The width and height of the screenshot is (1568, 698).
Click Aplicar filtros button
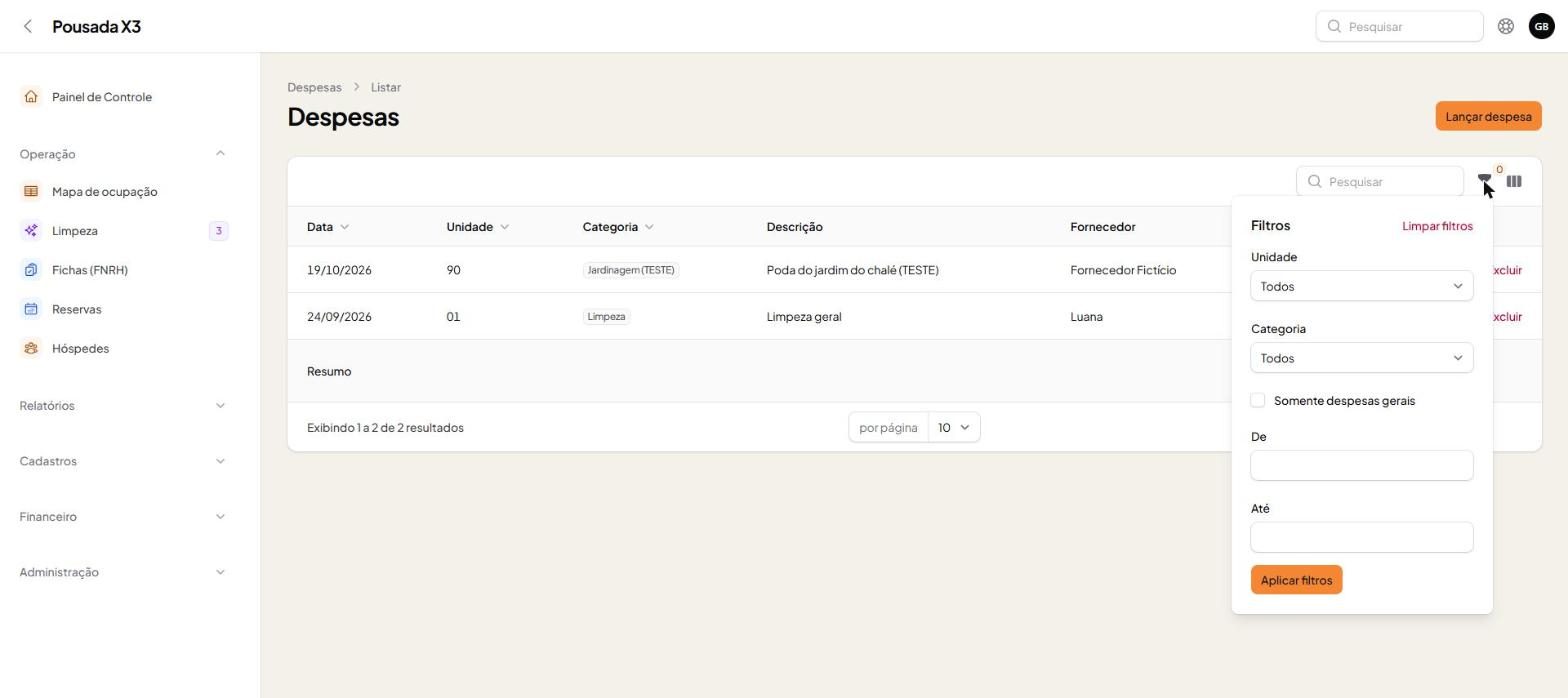[1296, 580]
